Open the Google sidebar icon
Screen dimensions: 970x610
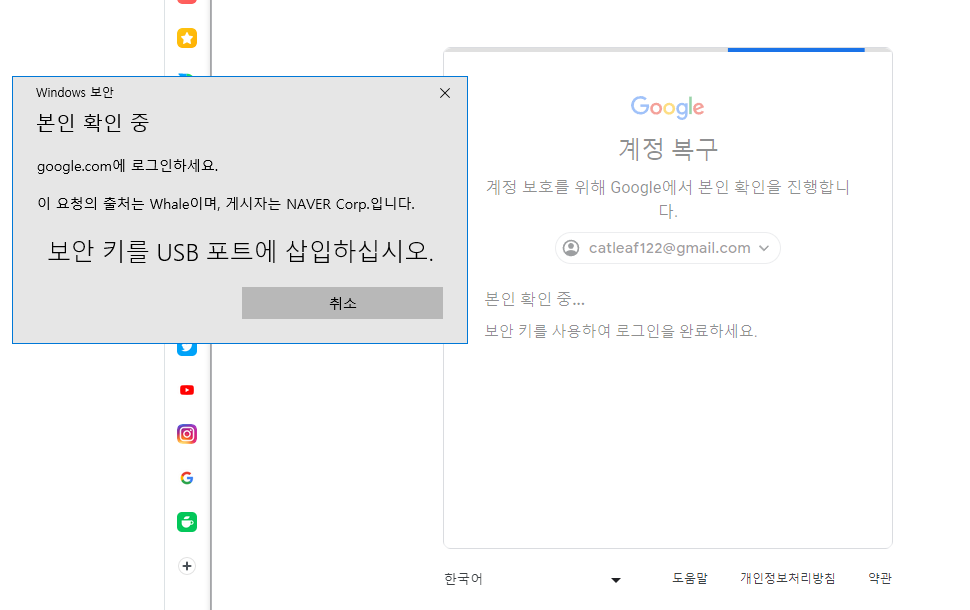pyautogui.click(x=187, y=478)
